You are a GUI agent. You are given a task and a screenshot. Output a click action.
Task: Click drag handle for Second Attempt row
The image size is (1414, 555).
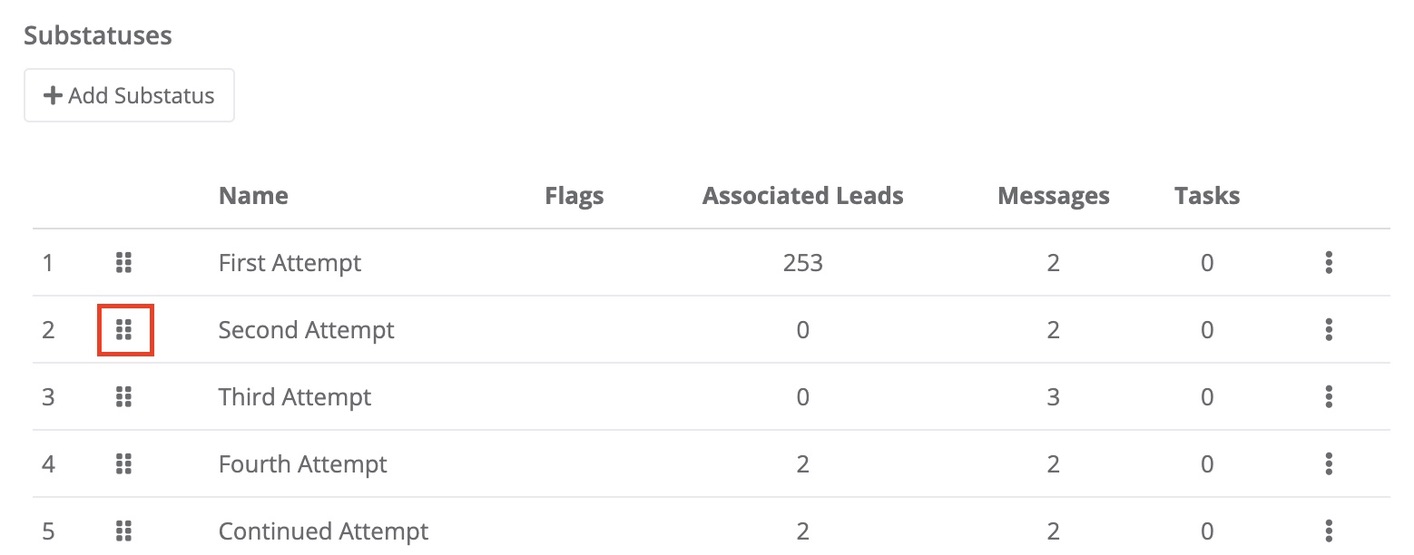pyautogui.click(x=124, y=330)
